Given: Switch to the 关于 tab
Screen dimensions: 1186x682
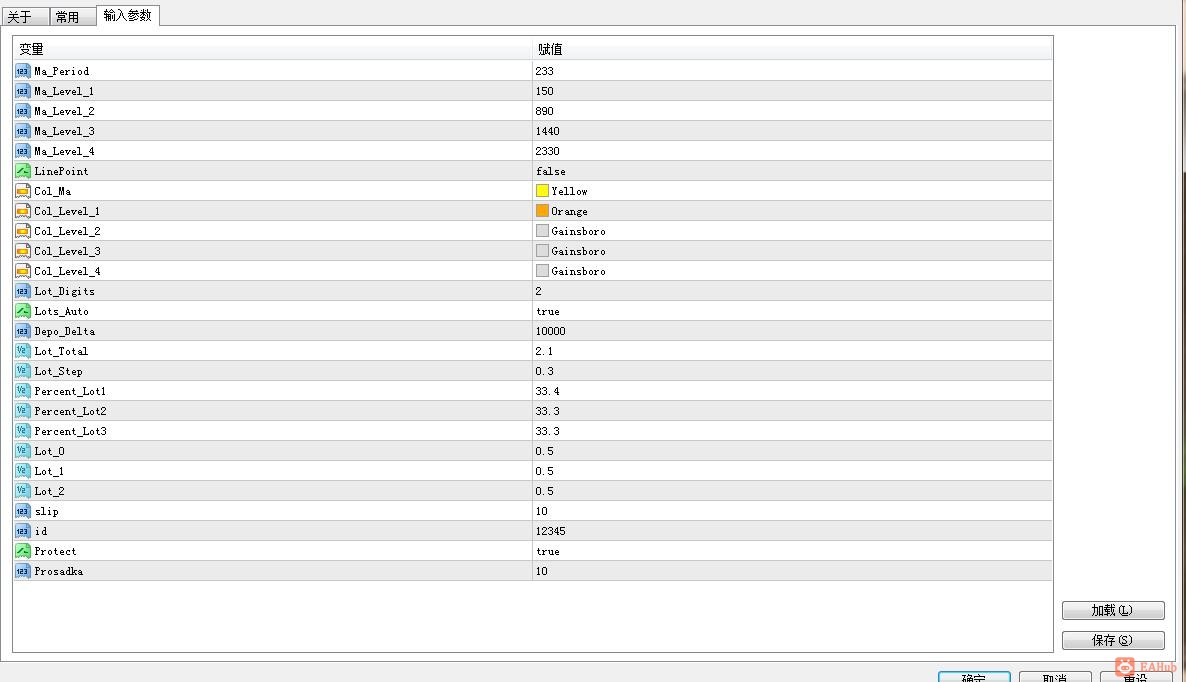Looking at the screenshot, I should coord(25,17).
